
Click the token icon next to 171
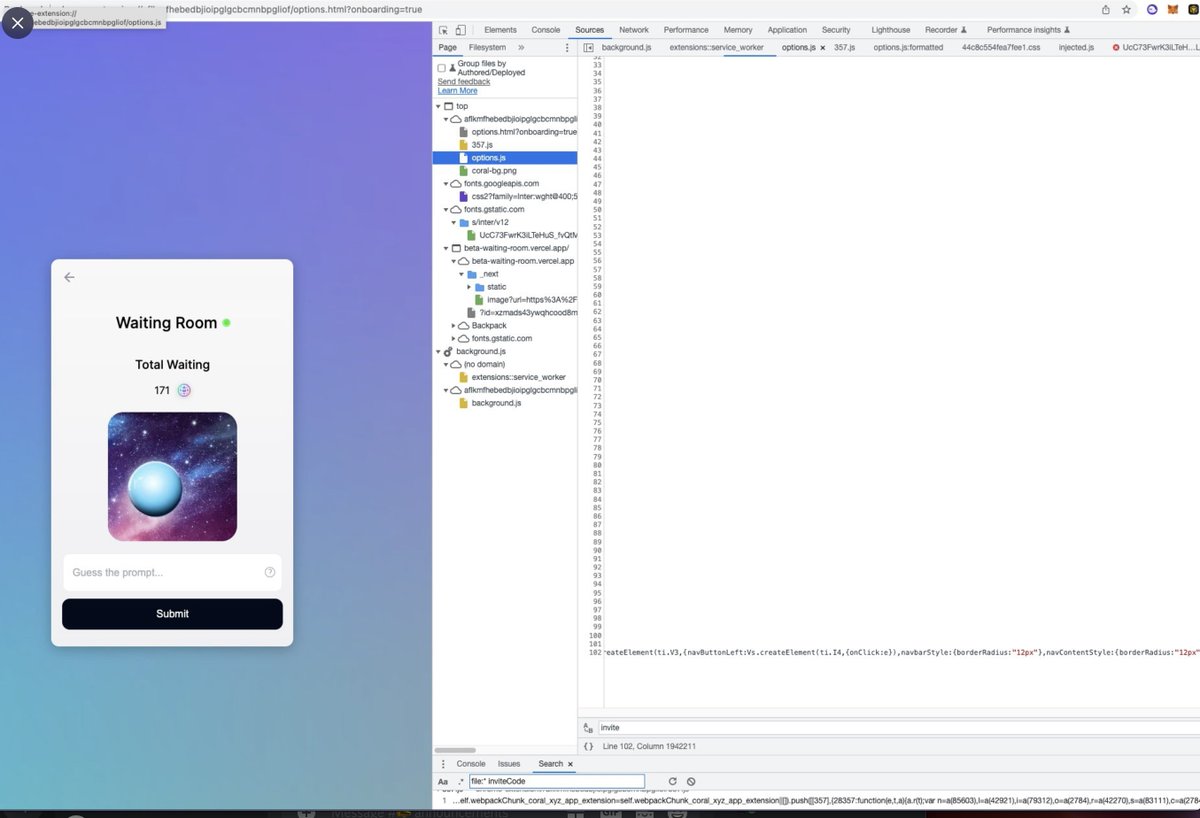click(x=184, y=391)
